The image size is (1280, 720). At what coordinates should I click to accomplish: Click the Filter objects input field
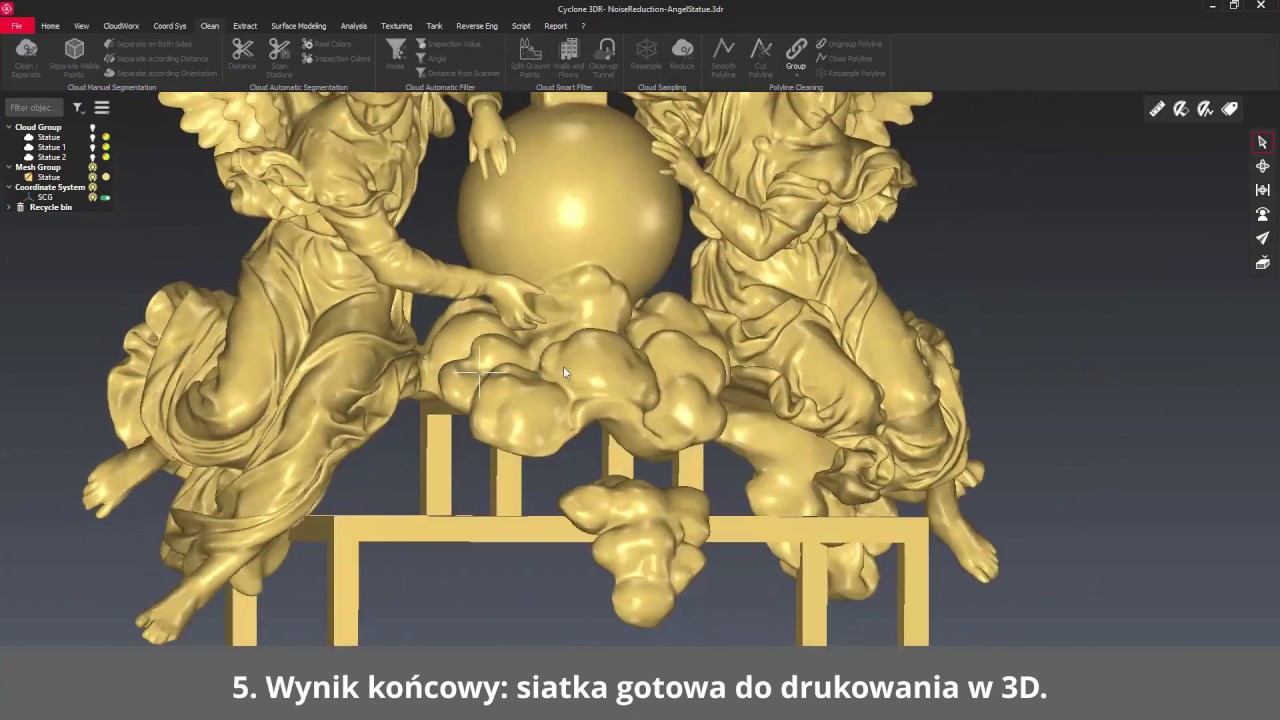(34, 107)
